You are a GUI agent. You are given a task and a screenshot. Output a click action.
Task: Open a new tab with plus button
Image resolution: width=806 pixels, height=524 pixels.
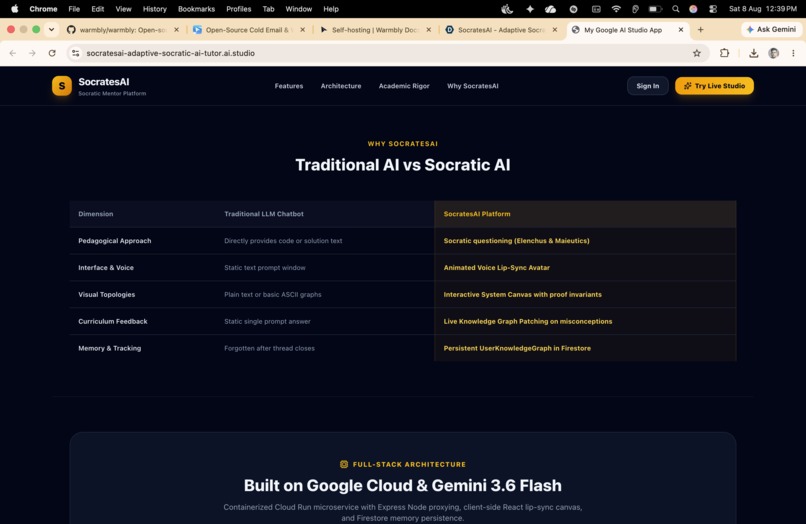[x=701, y=30]
